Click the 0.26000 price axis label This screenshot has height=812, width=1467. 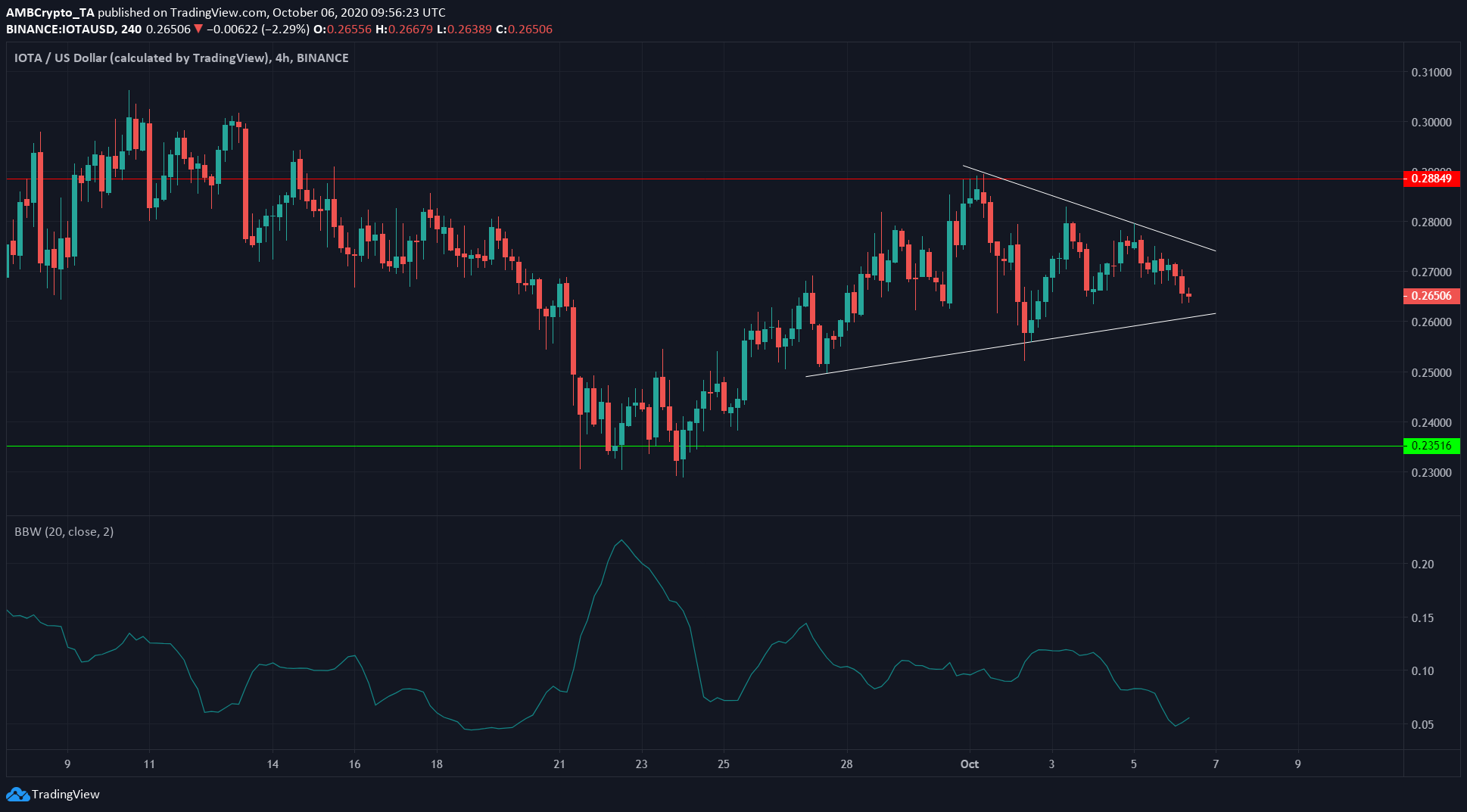[x=1431, y=322]
